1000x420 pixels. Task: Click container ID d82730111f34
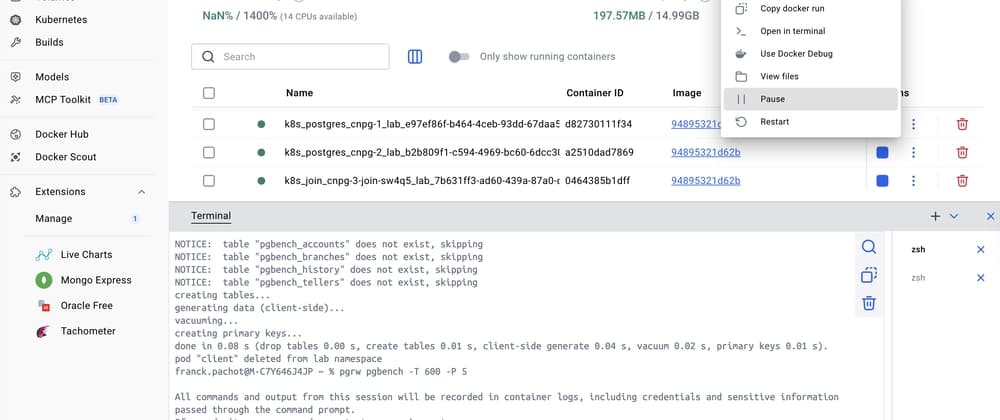598,124
